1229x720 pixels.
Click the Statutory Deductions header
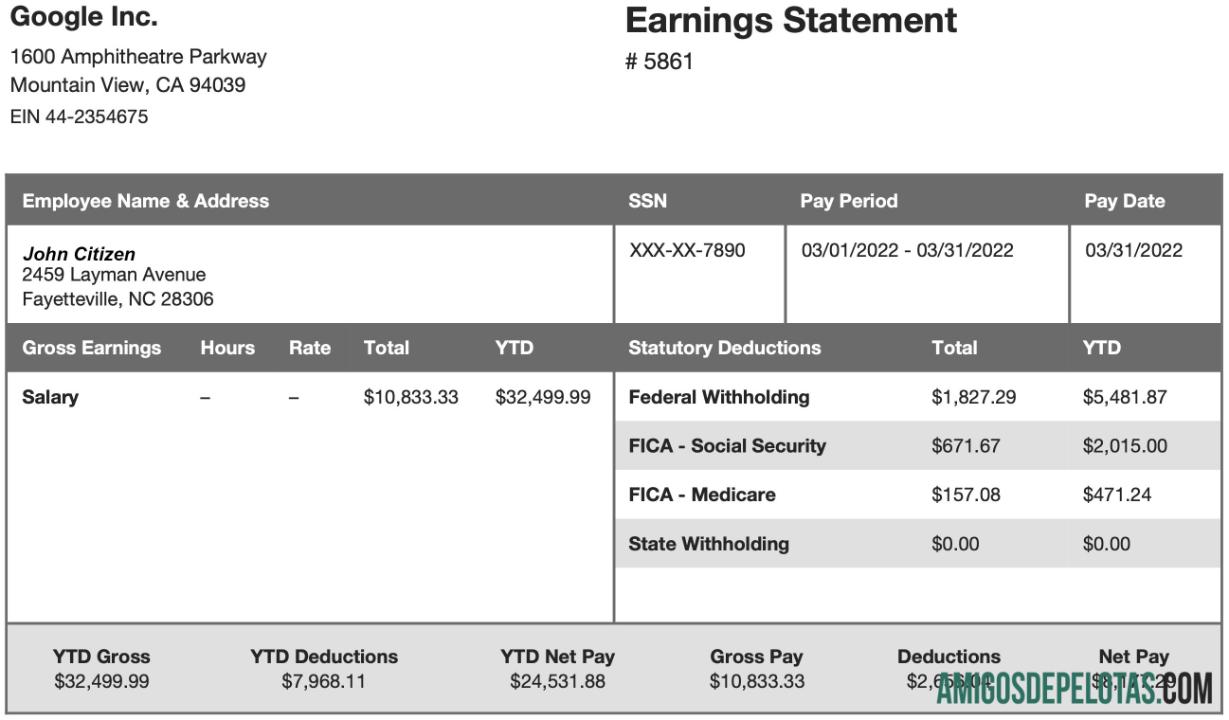pyautogui.click(x=724, y=348)
